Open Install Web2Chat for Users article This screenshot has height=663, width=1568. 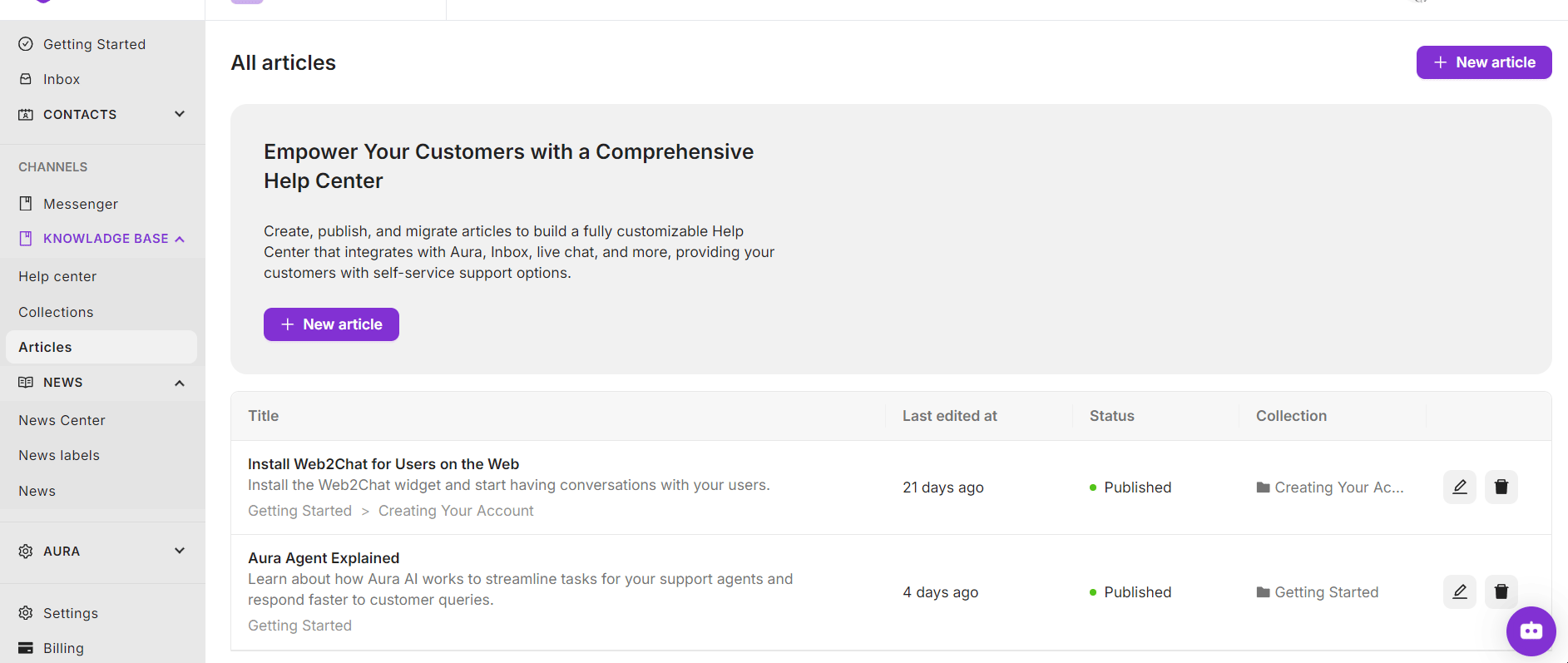tap(383, 464)
